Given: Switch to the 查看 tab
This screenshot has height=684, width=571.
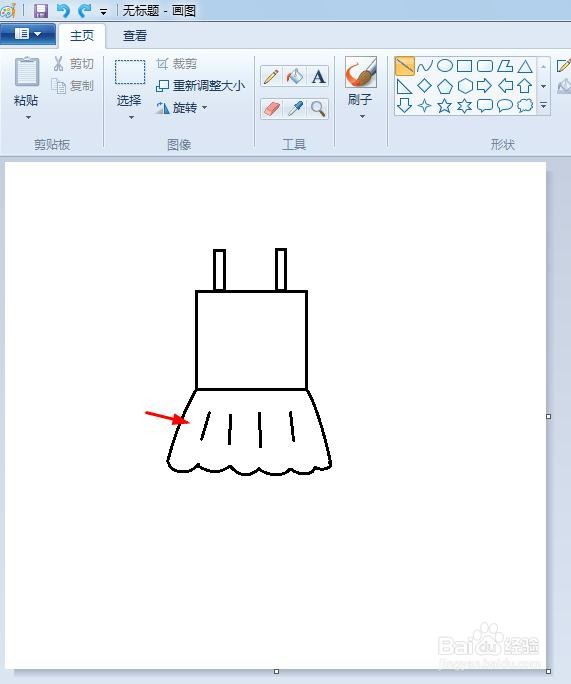Looking at the screenshot, I should point(135,35).
